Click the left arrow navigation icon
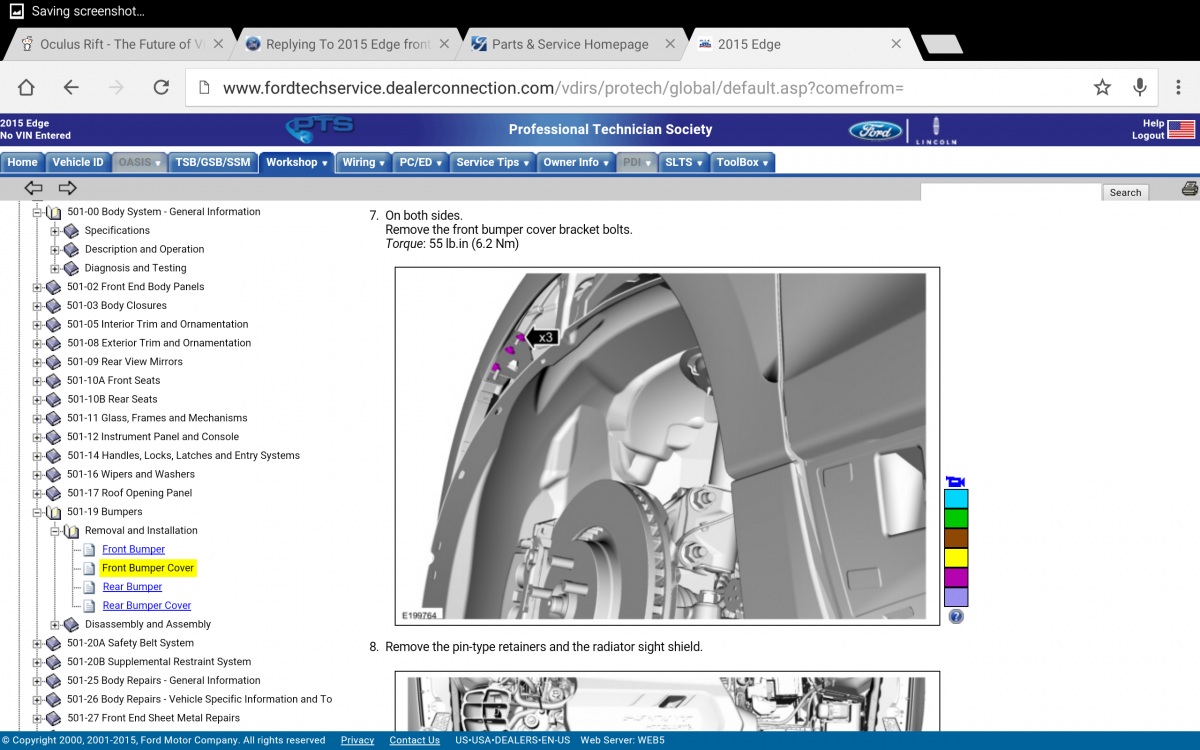 (34, 188)
